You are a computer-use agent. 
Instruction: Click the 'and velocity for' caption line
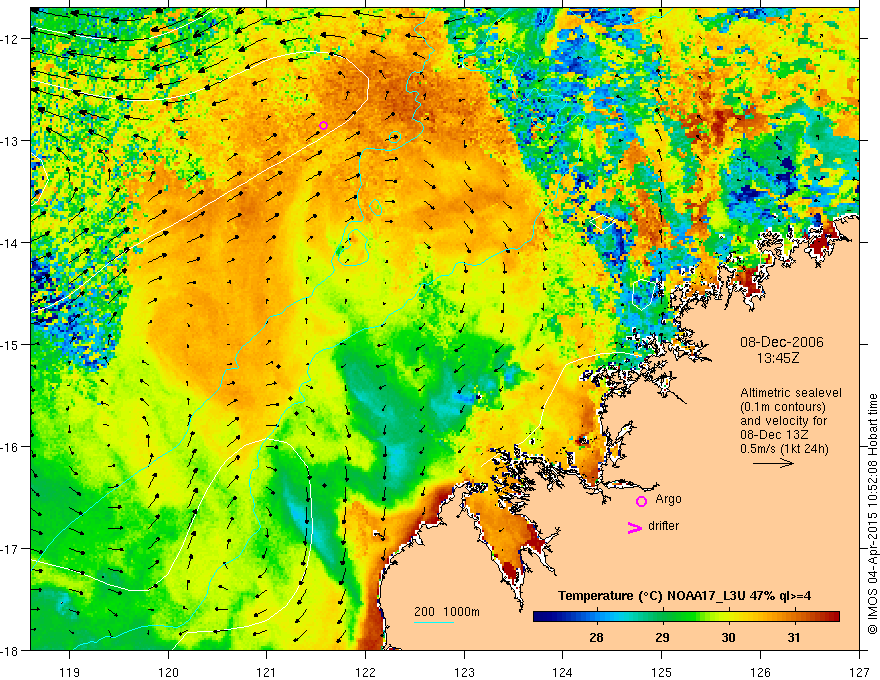pos(783,421)
